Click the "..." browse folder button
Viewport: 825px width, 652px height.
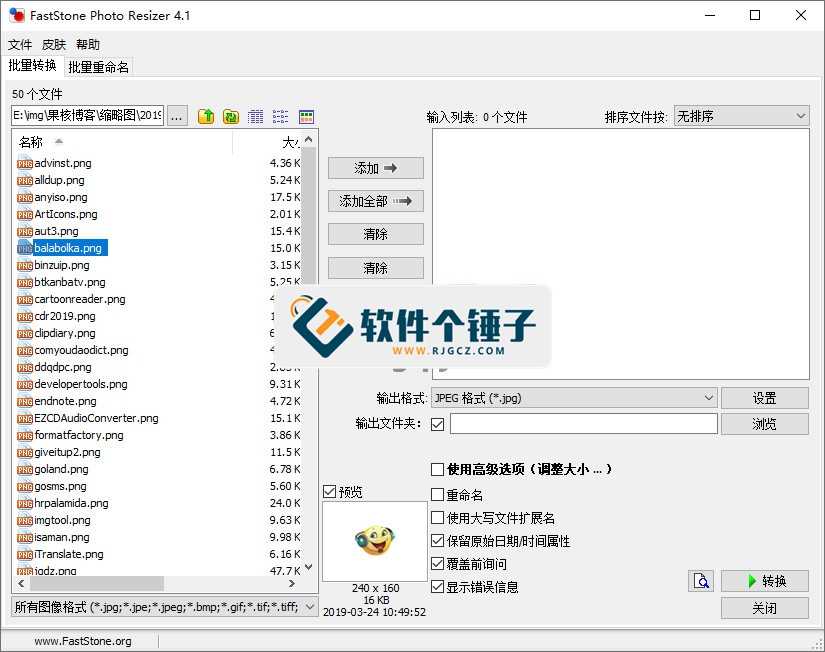point(177,116)
